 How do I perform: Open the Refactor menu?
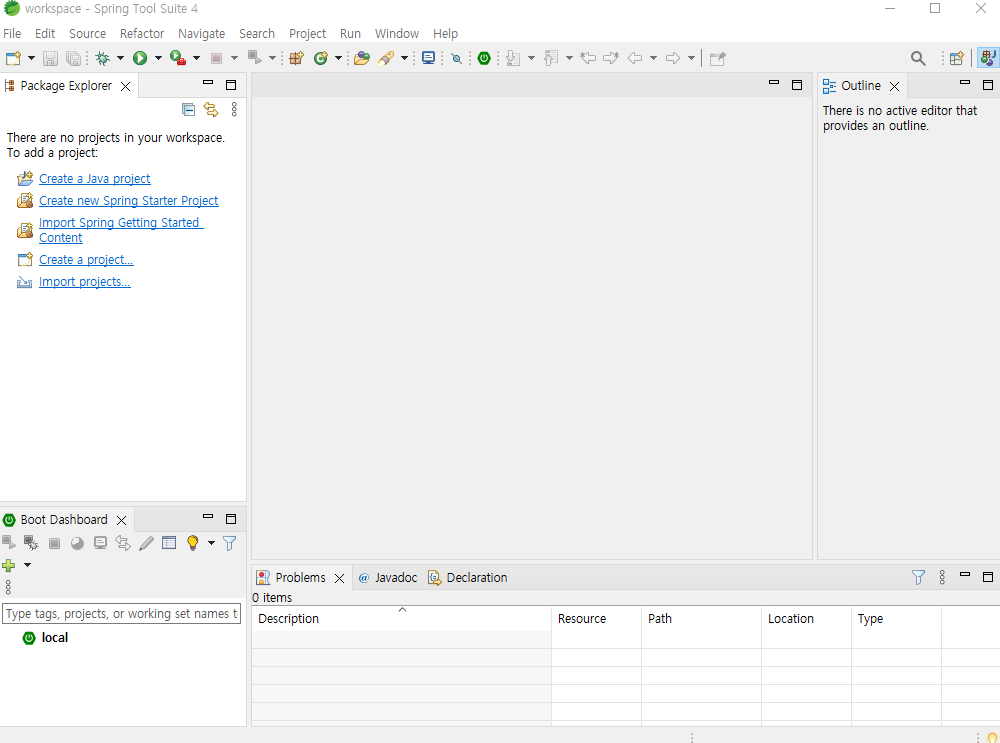tap(142, 33)
